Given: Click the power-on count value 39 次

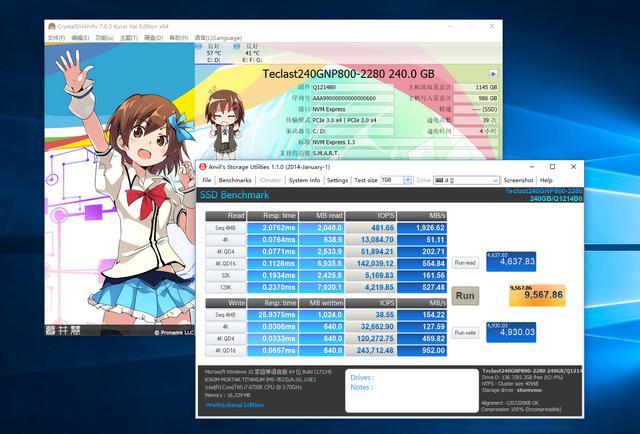Looking at the screenshot, I should 476,120.
